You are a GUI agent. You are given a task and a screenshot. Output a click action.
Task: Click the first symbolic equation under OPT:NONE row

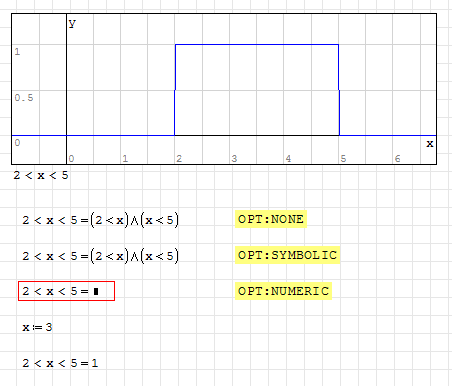click(100, 220)
